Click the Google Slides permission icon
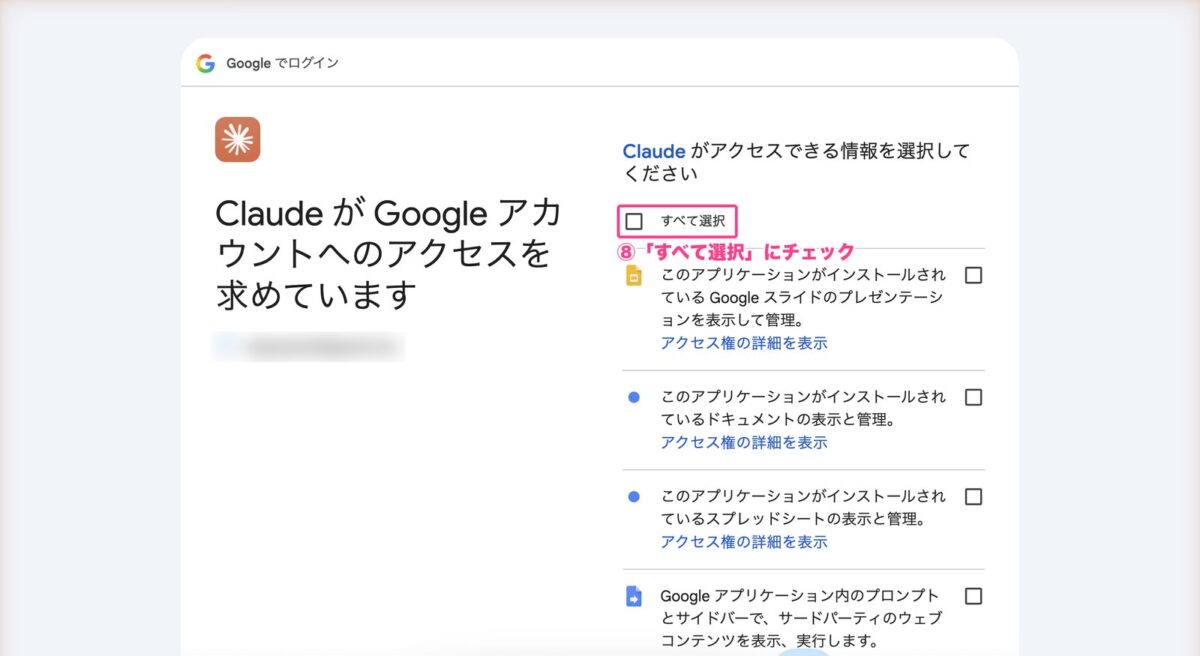1200x656 pixels. point(633,276)
